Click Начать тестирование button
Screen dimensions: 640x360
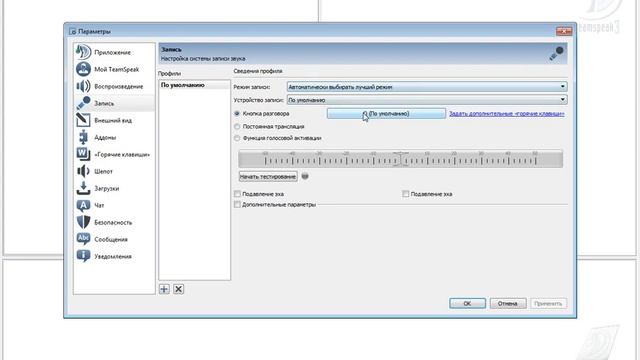click(268, 176)
